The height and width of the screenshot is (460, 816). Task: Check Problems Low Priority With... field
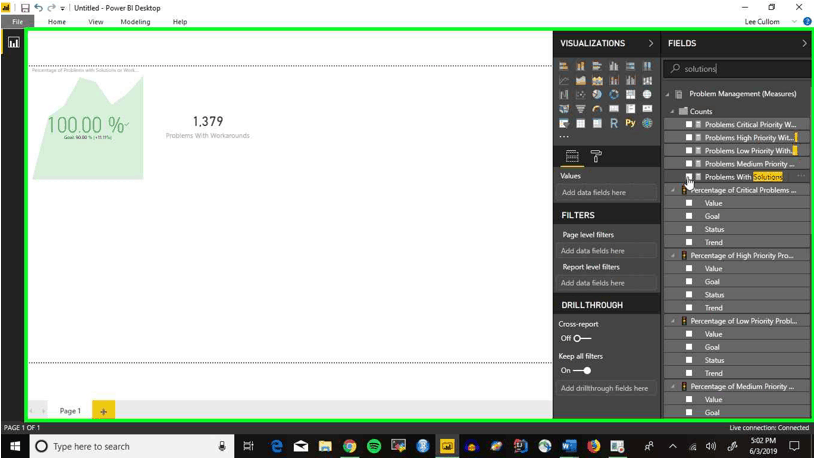[689, 150]
